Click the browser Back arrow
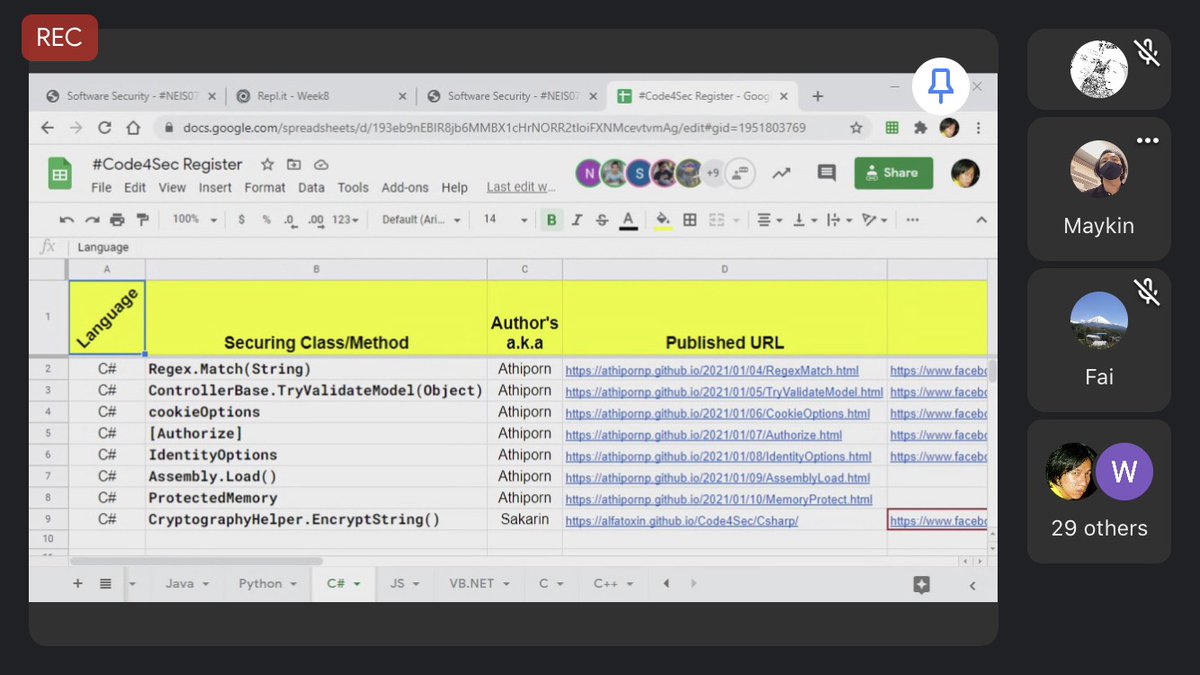 [x=47, y=128]
